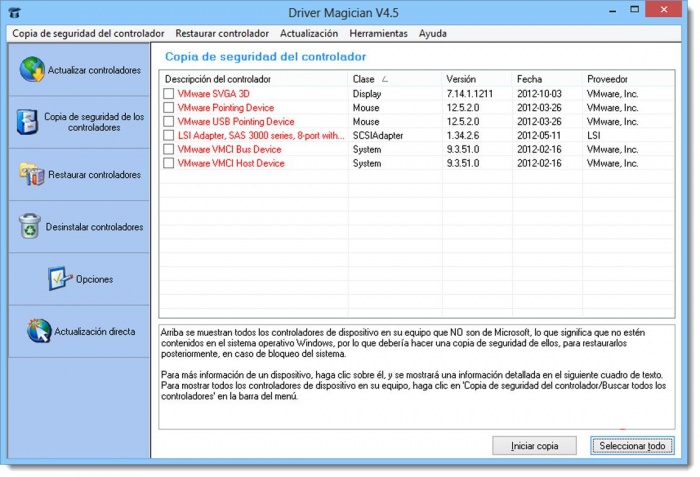Tick the VMware VMCI Host Device checkbox
Viewport: 700px width, 477px height.
pos(168,163)
